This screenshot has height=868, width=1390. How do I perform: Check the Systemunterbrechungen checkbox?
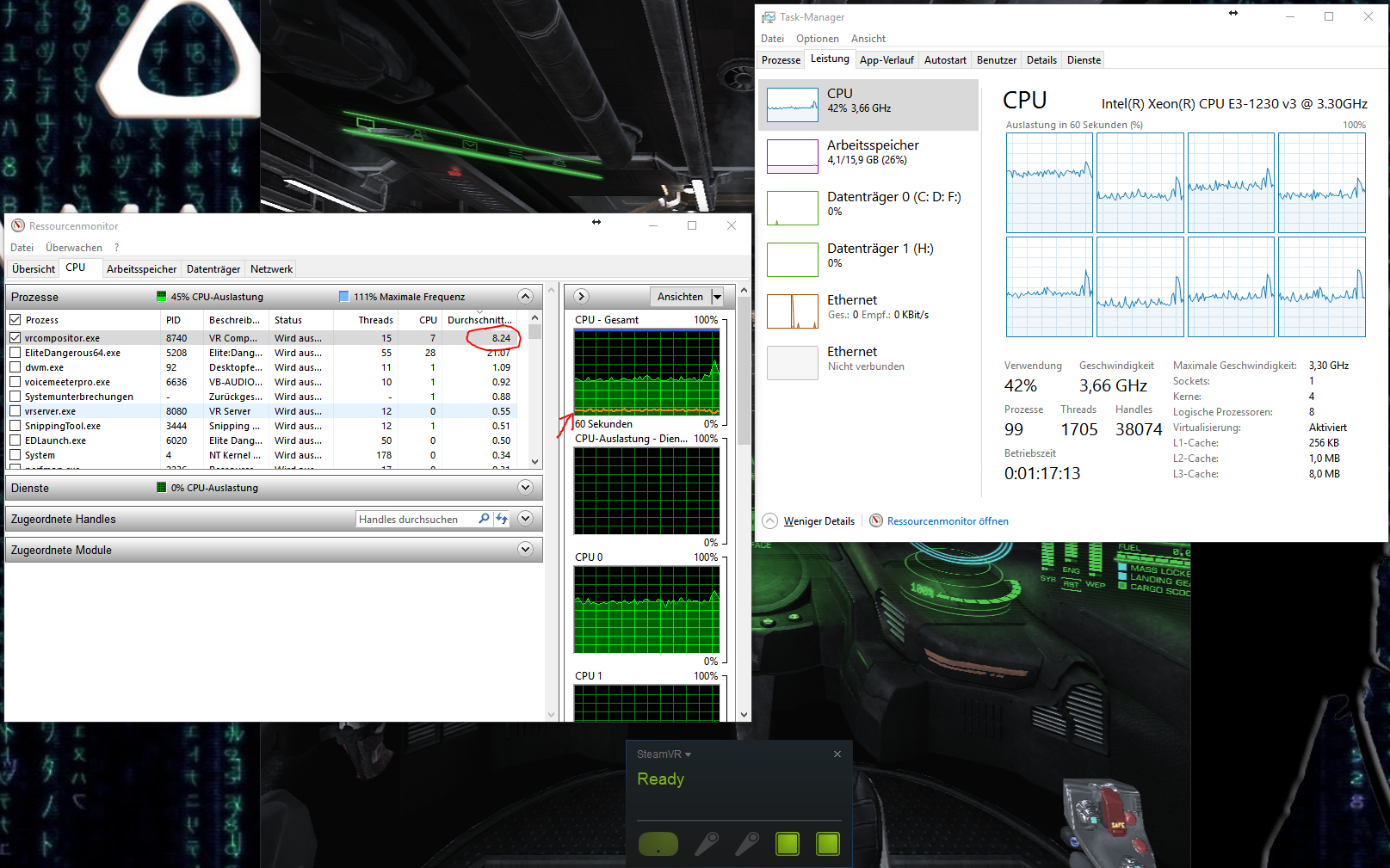point(15,397)
